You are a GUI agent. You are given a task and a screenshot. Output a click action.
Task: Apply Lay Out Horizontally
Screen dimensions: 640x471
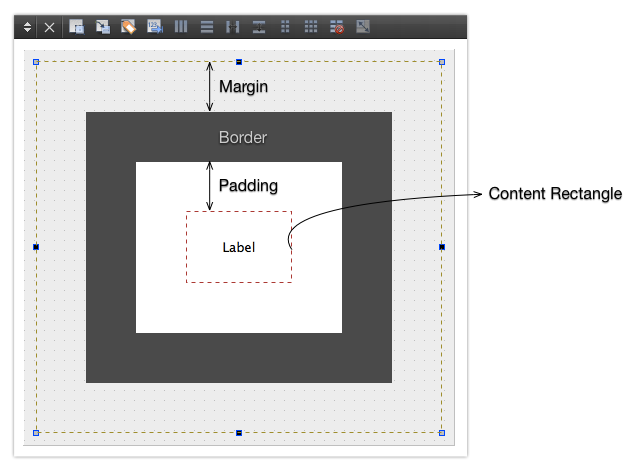point(181,27)
